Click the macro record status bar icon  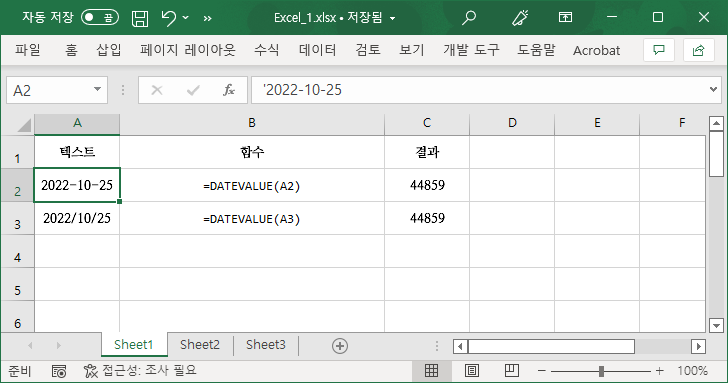(59, 371)
